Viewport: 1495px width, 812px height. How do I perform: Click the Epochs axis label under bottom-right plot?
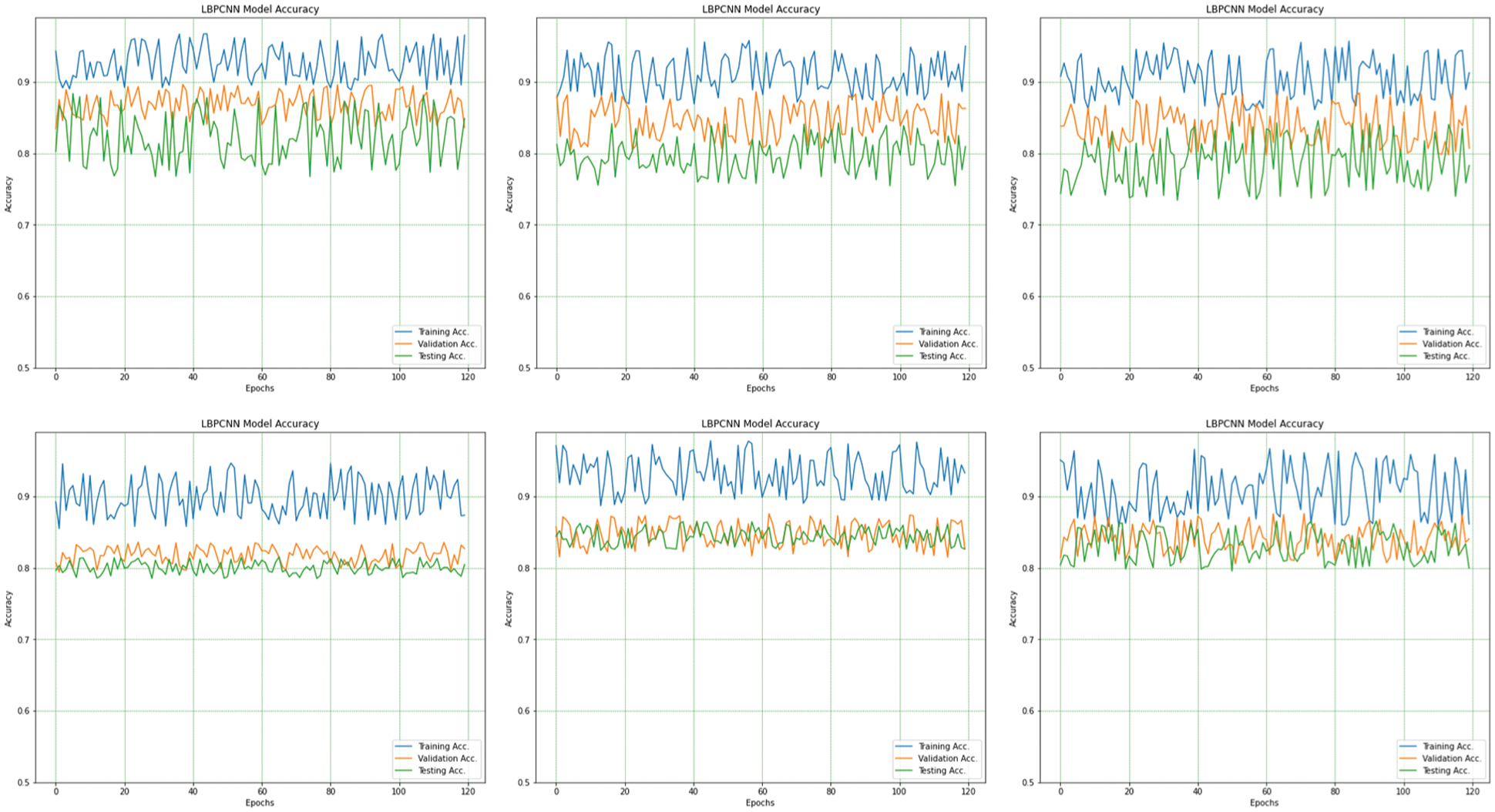tap(1264, 803)
